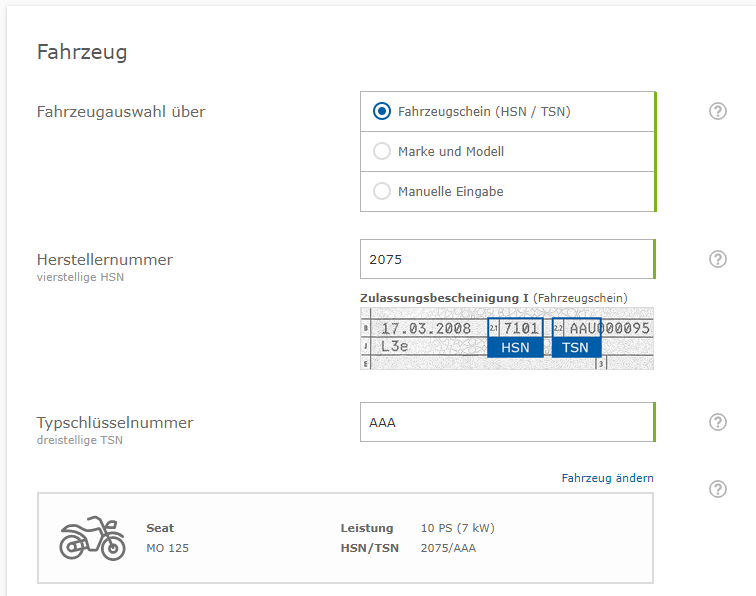756x596 pixels.
Task: Show help for Typschlüsselnummer
Action: pos(717,422)
